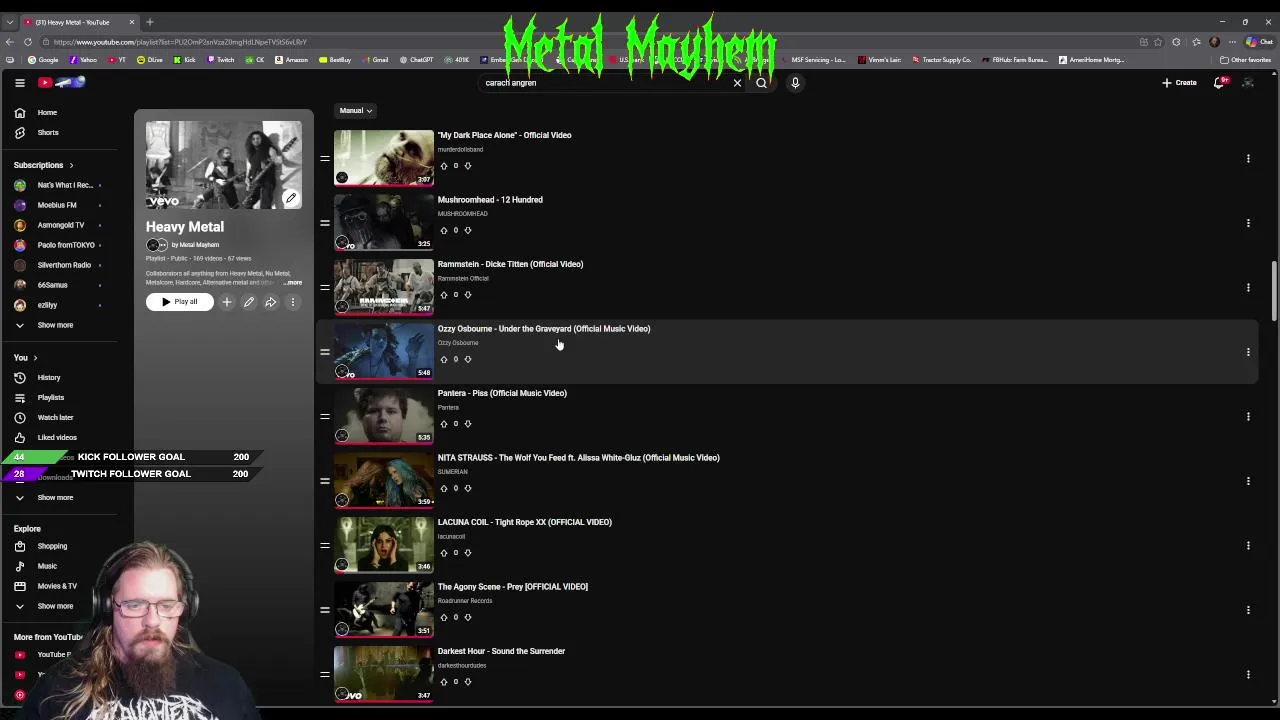
Task: Open the YouTube hamburger guide menu
Action: (x=20, y=83)
